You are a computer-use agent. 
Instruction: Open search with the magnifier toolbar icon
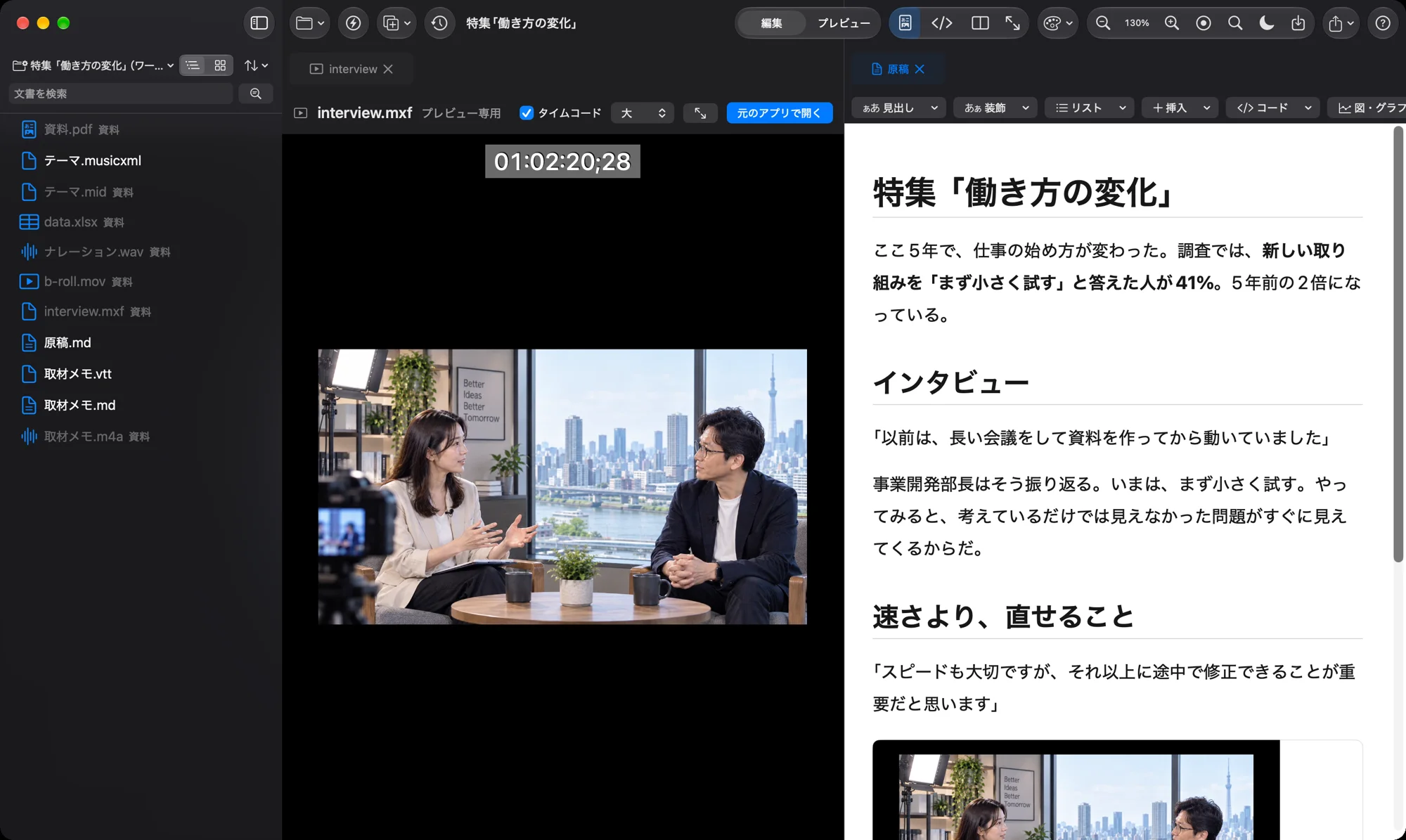click(x=1235, y=23)
